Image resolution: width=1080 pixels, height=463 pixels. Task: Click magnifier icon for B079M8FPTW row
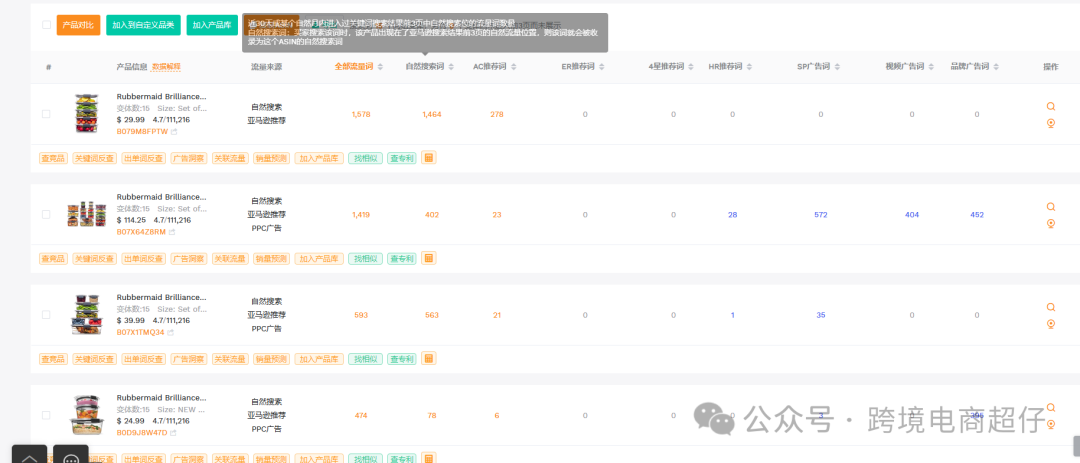point(1050,106)
